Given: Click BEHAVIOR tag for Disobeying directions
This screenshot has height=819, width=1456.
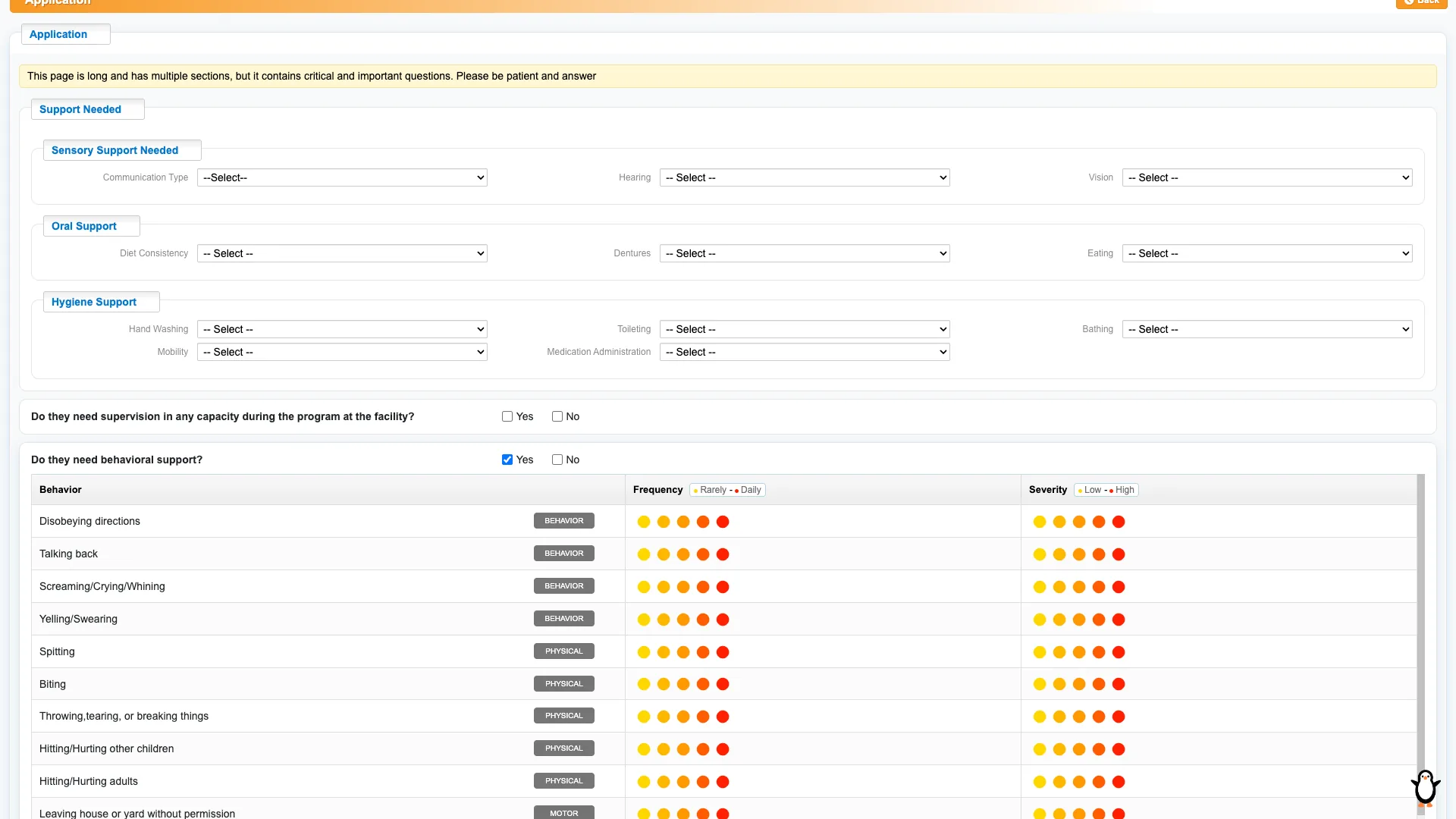Looking at the screenshot, I should (564, 521).
